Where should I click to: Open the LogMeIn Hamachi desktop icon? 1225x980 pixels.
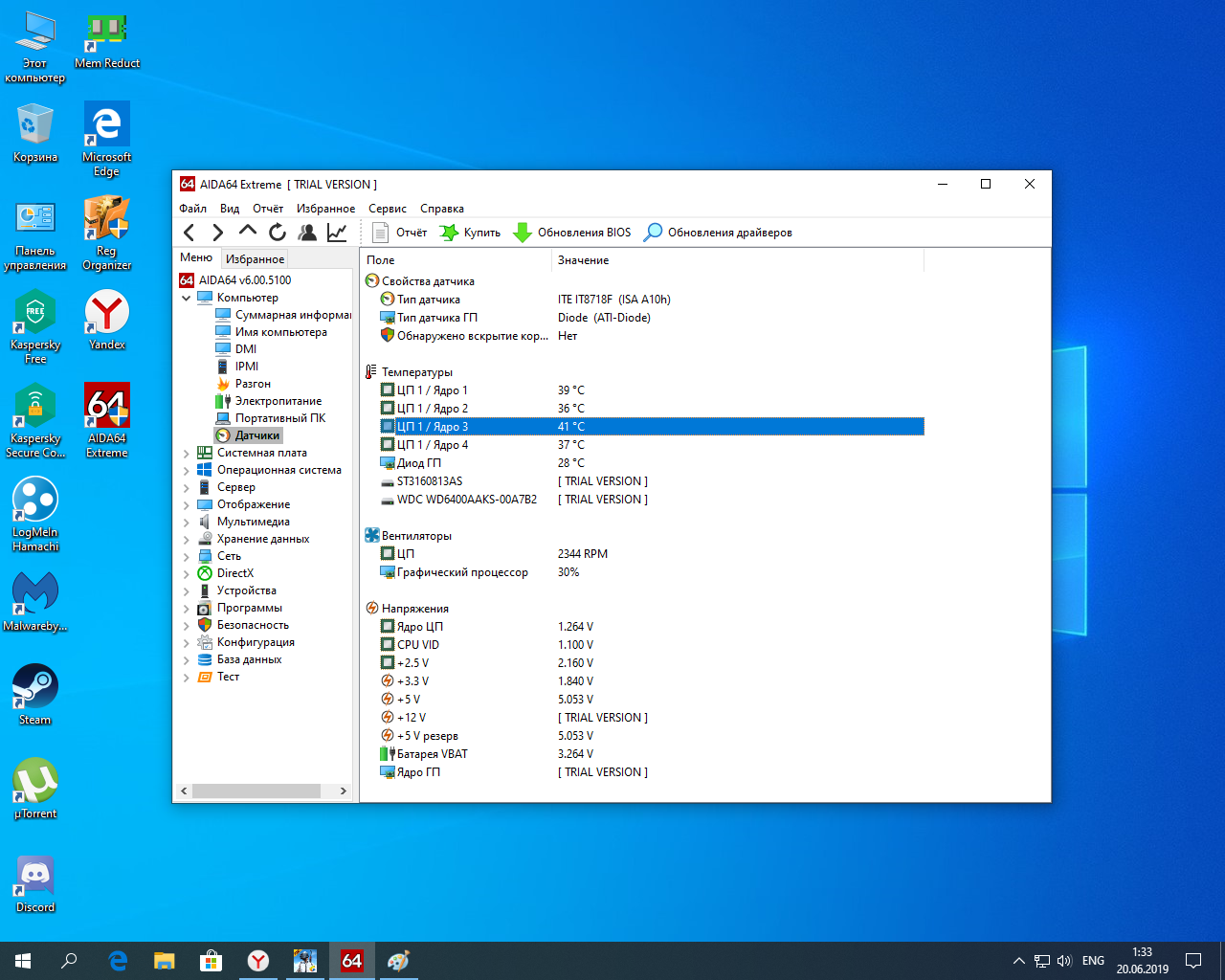(x=35, y=515)
